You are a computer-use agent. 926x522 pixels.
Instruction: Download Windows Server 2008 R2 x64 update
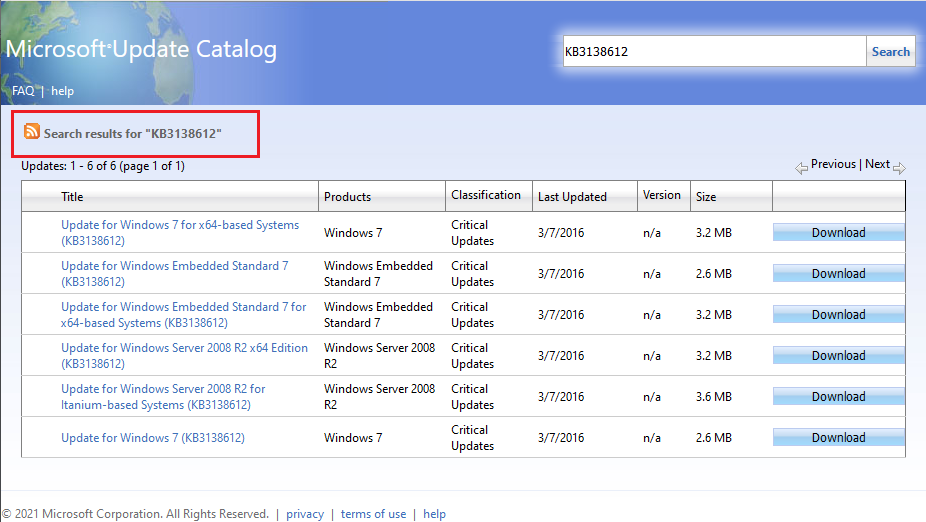pos(839,355)
